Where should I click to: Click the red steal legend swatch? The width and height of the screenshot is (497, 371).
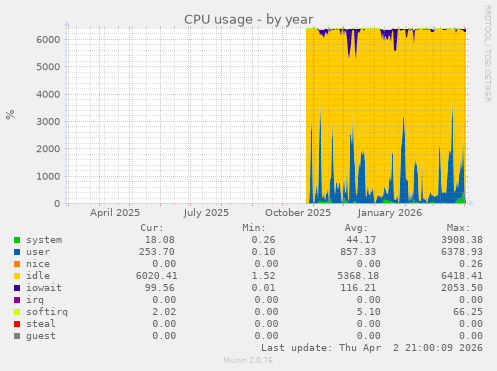point(17,324)
